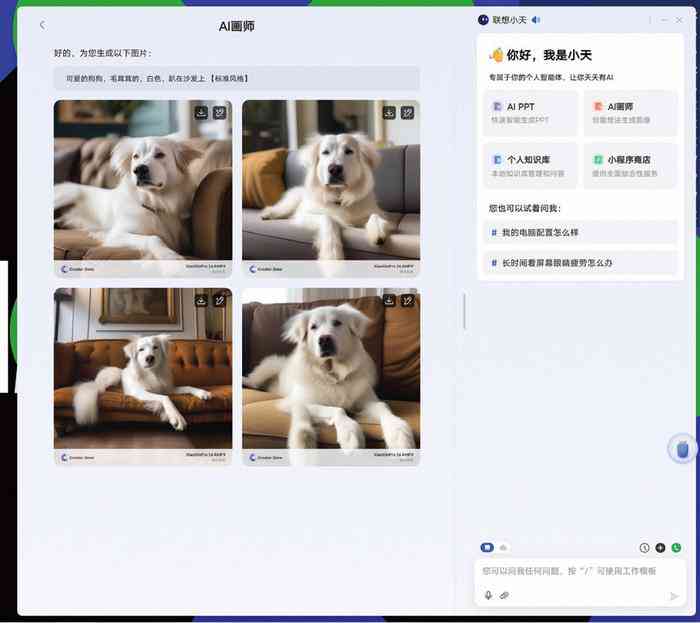The width and height of the screenshot is (700, 623).
Task: Toggle the speaker icon next to 联想小天
Action: (x=536, y=20)
